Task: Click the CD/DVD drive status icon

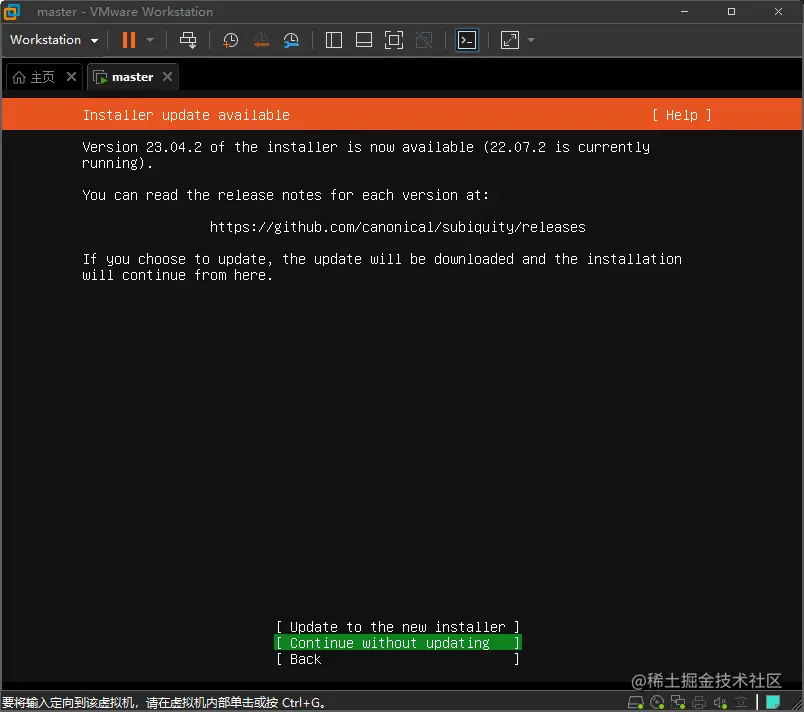Action: coord(657,702)
